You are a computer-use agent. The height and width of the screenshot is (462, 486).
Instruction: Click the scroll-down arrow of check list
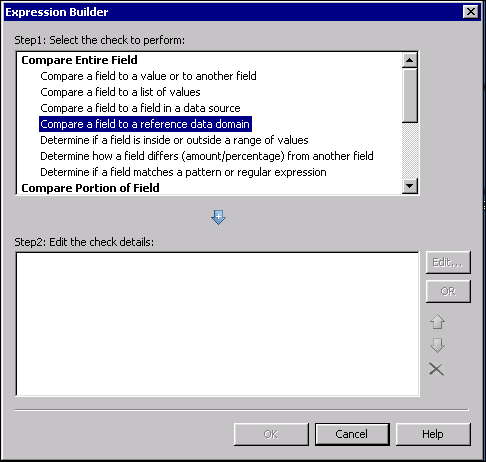(410, 186)
